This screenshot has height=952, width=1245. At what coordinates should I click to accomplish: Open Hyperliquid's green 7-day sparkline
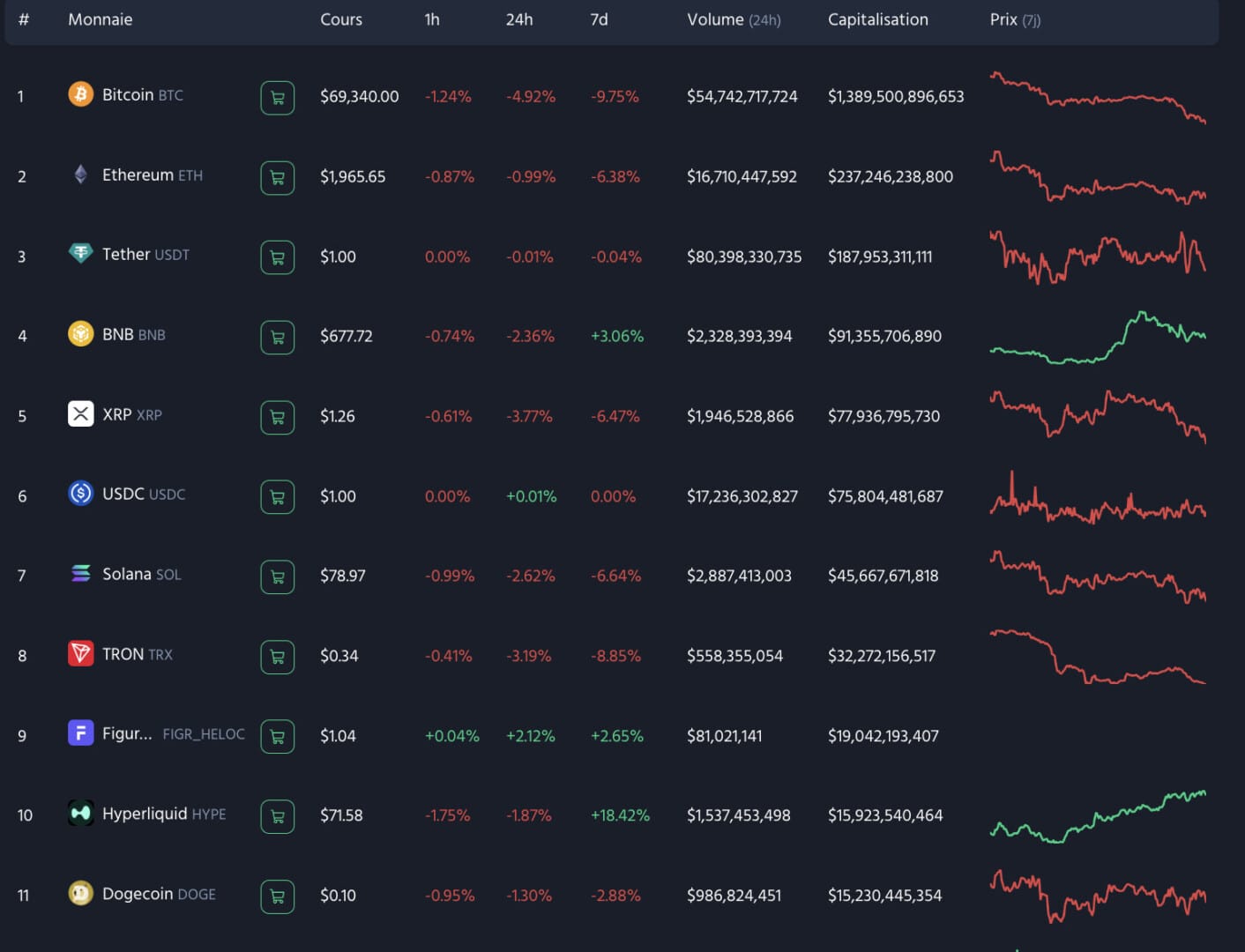coord(1098,816)
